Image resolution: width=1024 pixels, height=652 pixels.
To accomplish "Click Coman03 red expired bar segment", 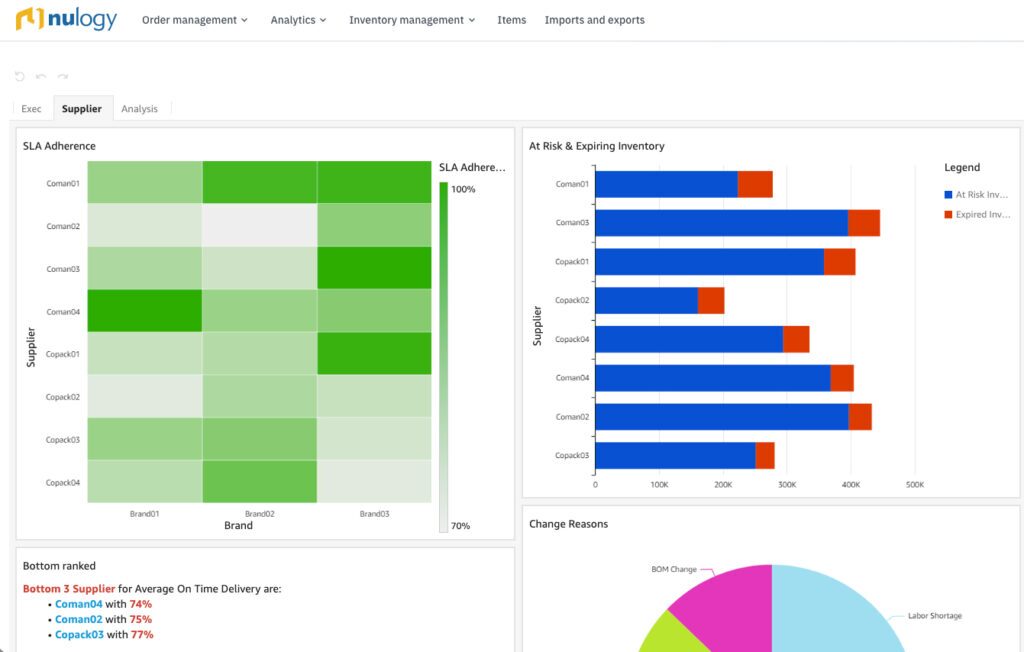I will tap(863, 223).
